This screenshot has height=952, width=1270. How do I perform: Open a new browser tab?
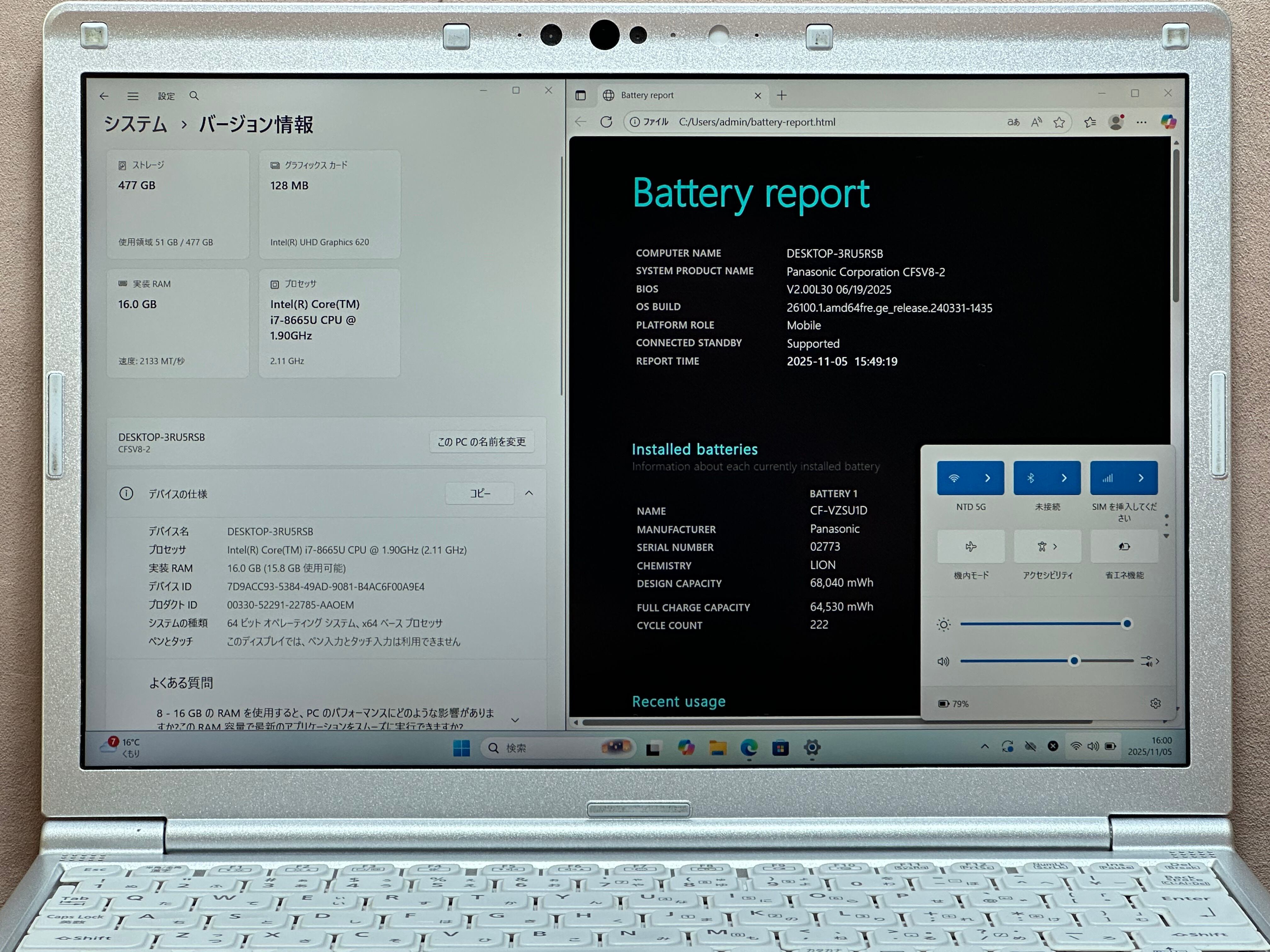(781, 95)
